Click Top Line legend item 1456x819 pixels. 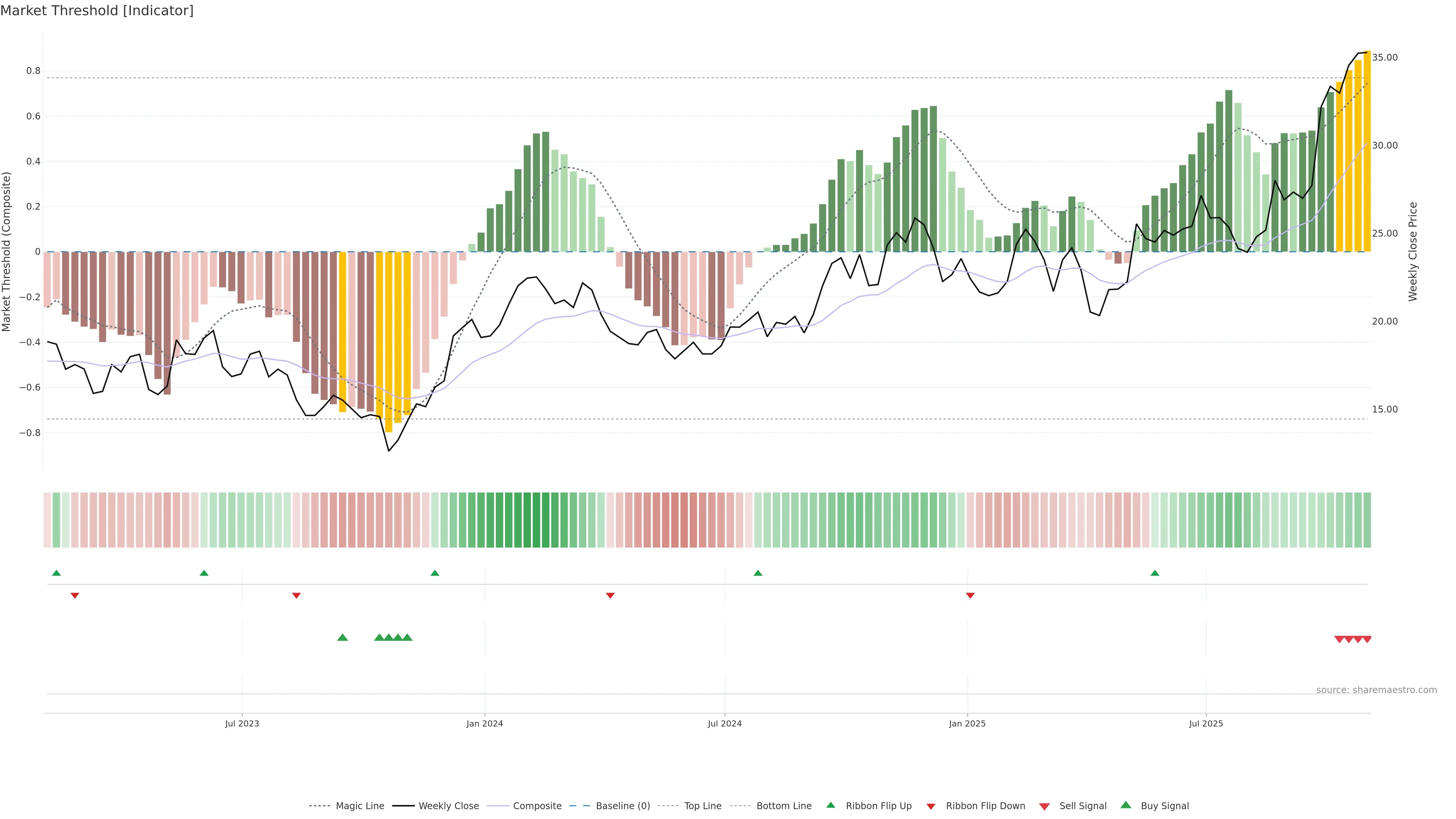click(x=703, y=806)
